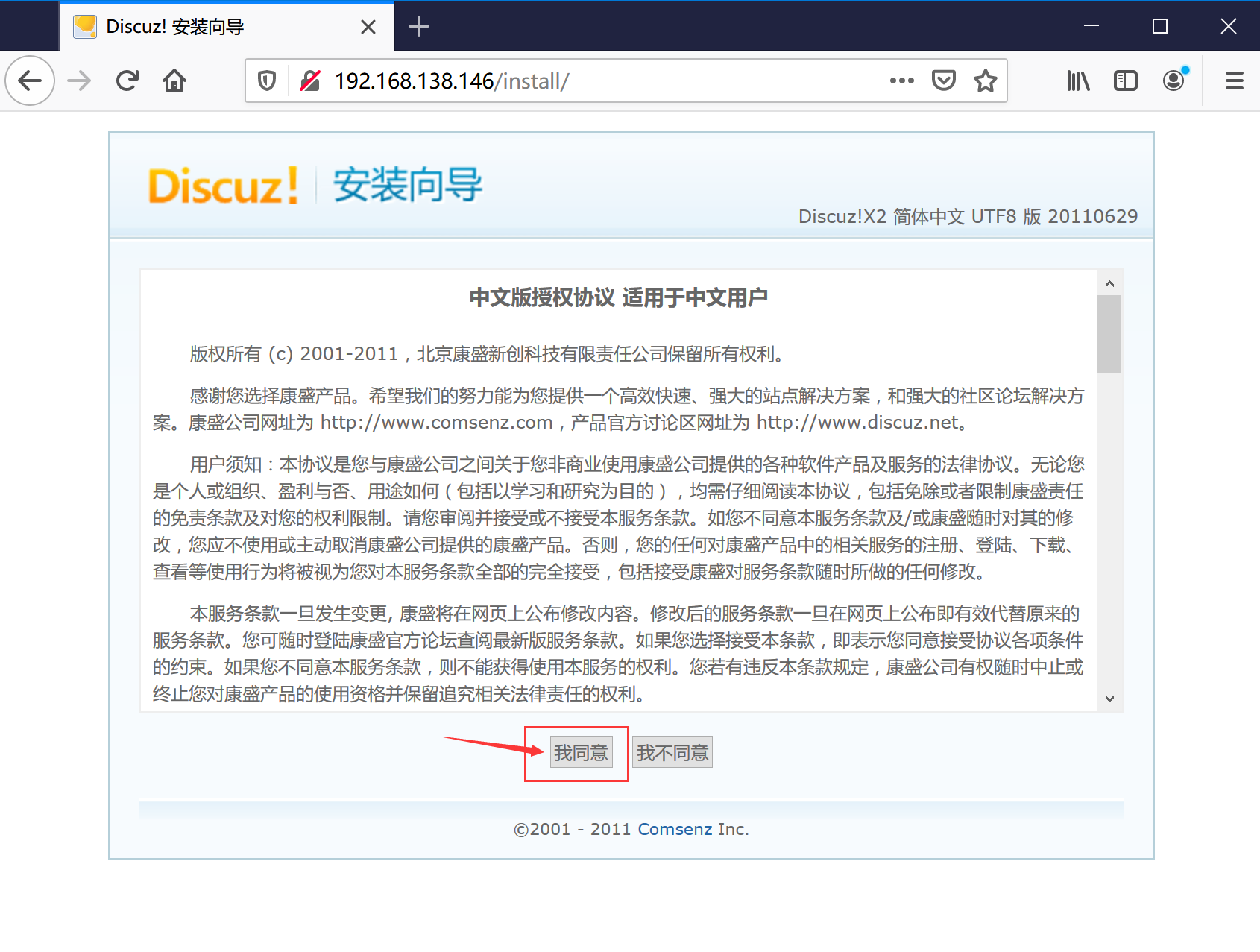Open a new browser tab
The height and width of the screenshot is (952, 1260).
[x=419, y=27]
